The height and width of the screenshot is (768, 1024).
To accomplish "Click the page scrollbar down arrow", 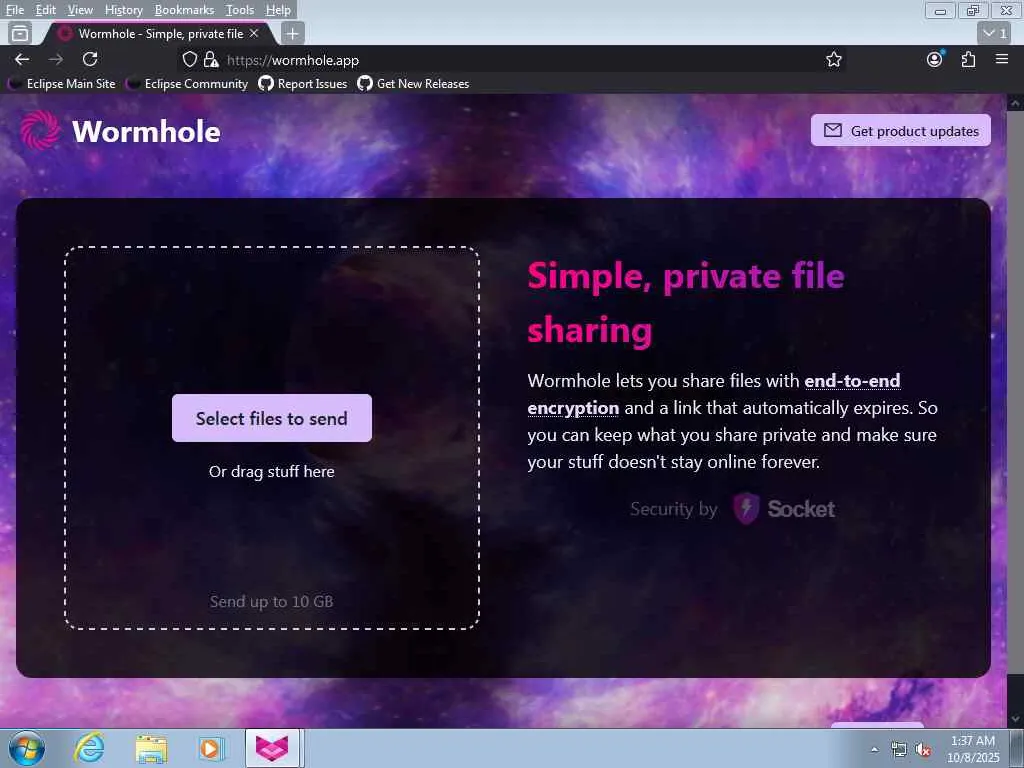I will click(1015, 720).
